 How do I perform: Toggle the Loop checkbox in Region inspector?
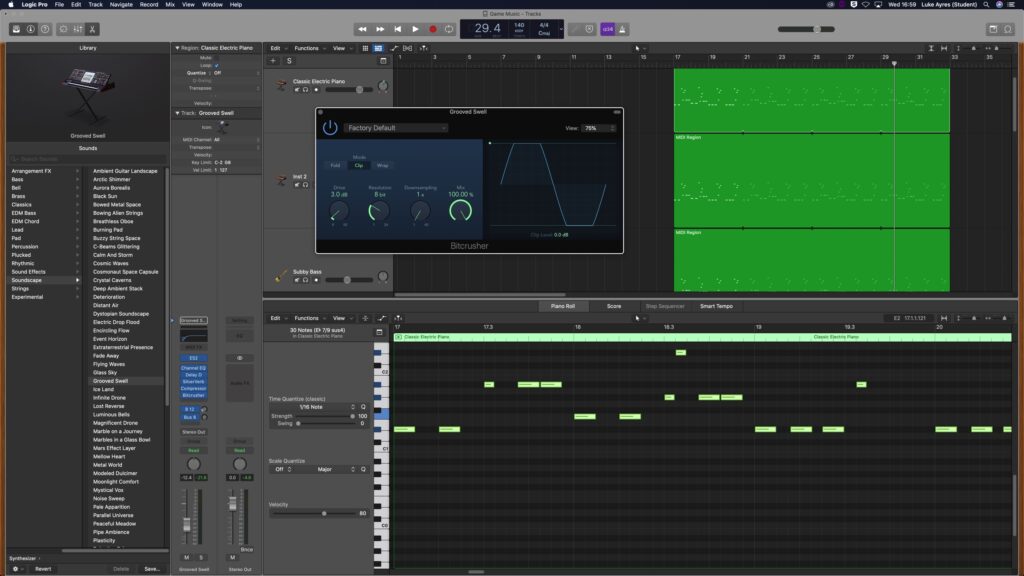[x=217, y=65]
